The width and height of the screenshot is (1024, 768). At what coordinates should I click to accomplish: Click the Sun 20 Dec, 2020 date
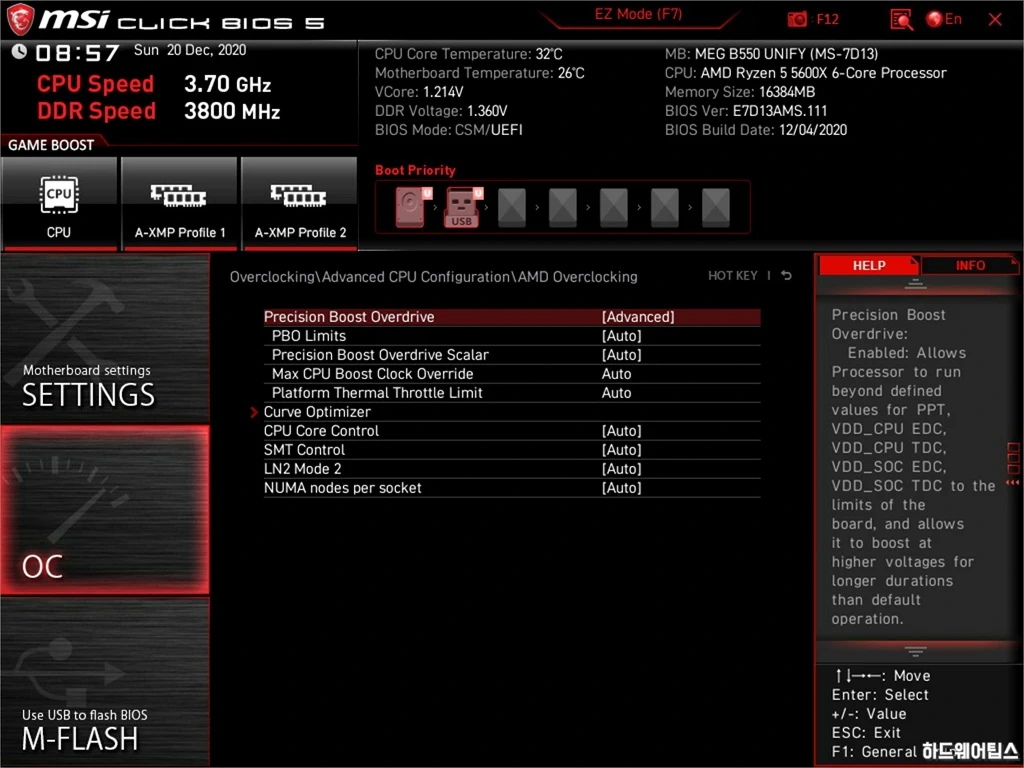[x=190, y=50]
